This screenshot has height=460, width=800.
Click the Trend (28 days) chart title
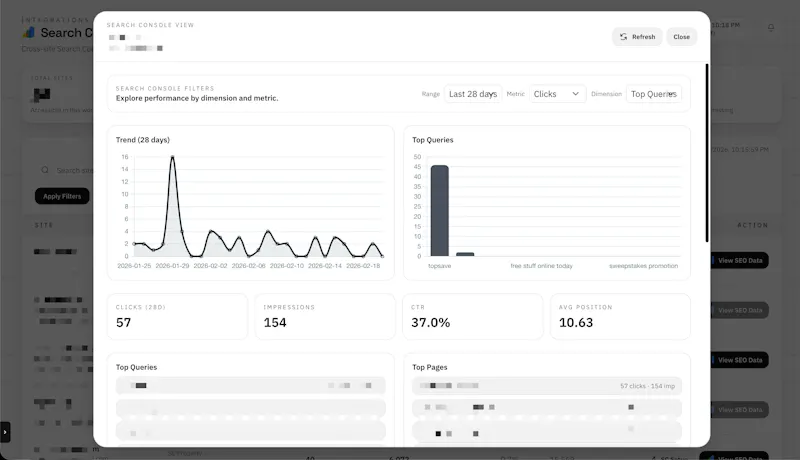(143, 140)
